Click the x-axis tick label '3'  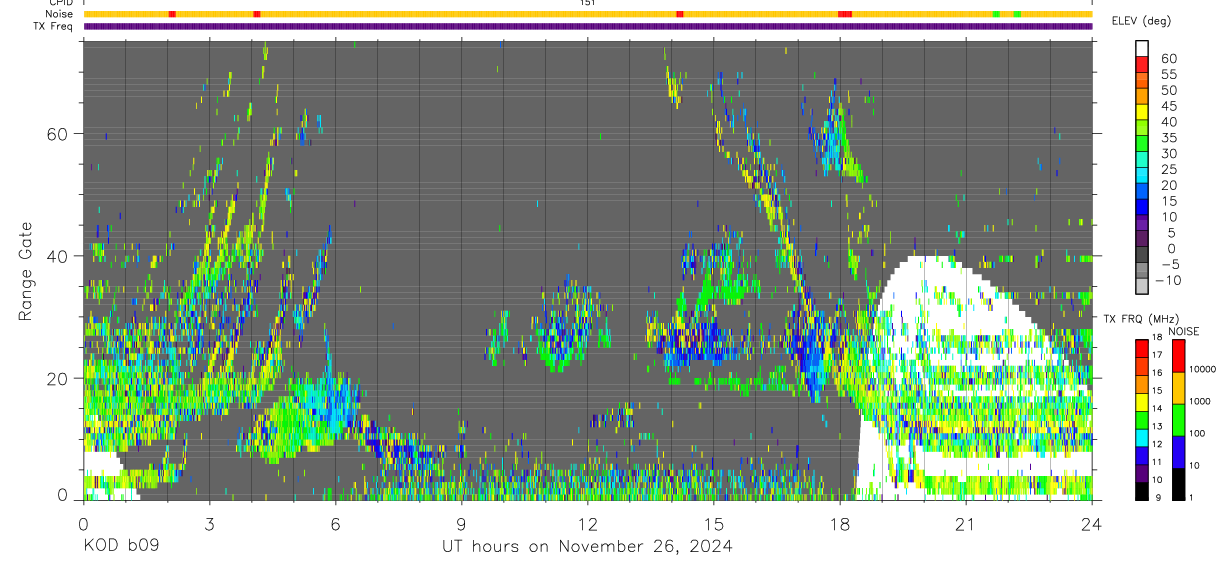point(209,524)
